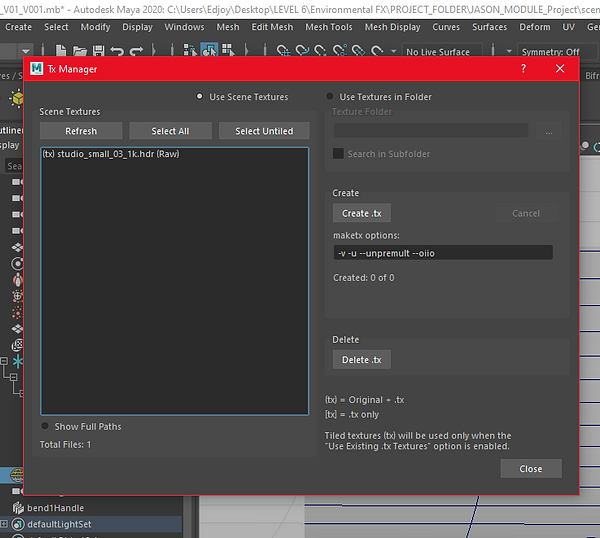Toggle Show Full Paths option
The height and width of the screenshot is (538, 600).
click(x=45, y=426)
